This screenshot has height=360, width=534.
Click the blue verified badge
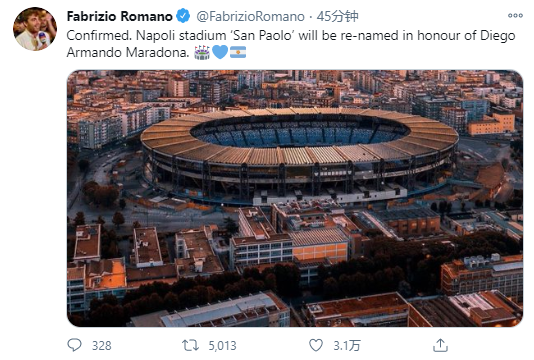pyautogui.click(x=183, y=16)
